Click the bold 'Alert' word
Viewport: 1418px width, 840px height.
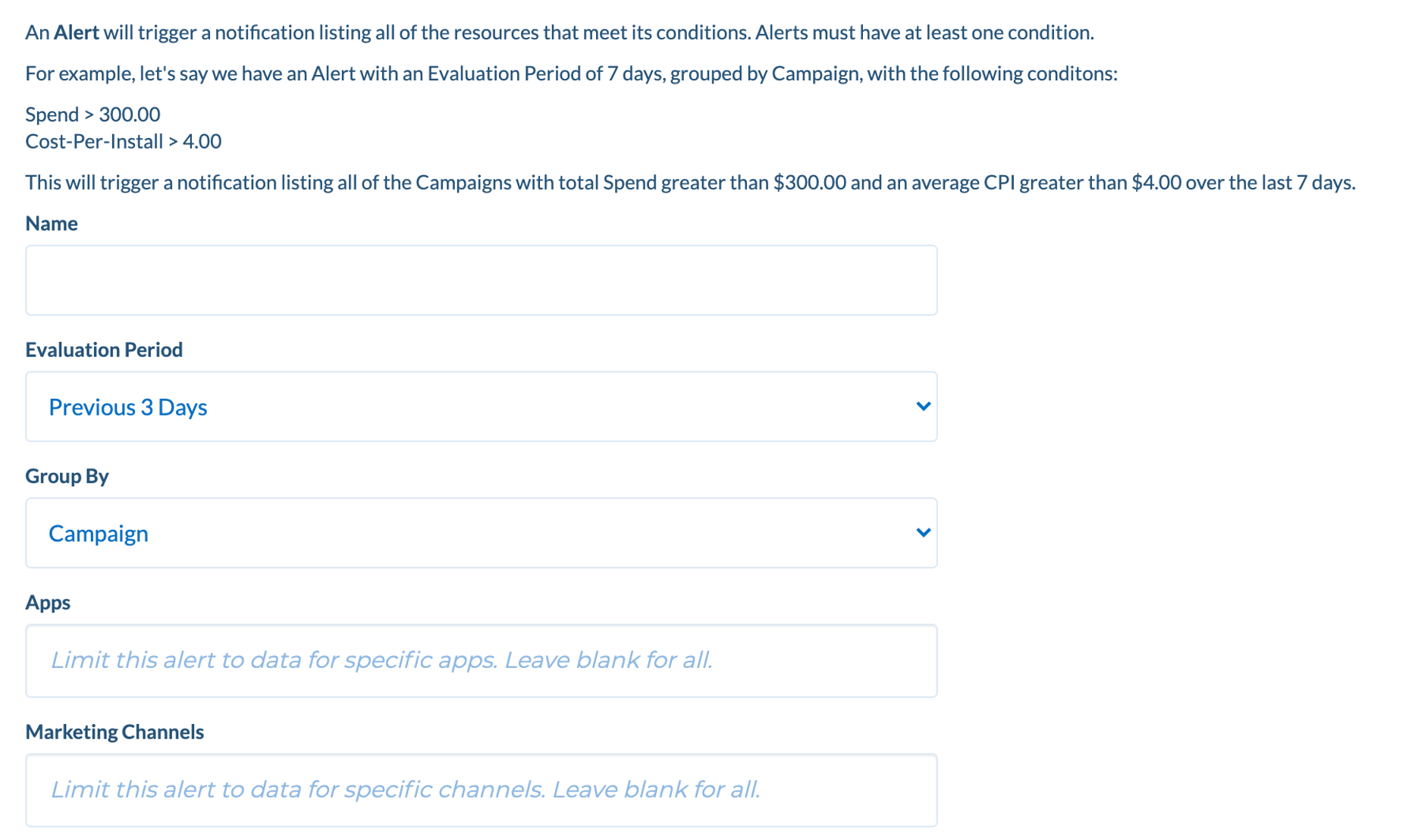77,33
